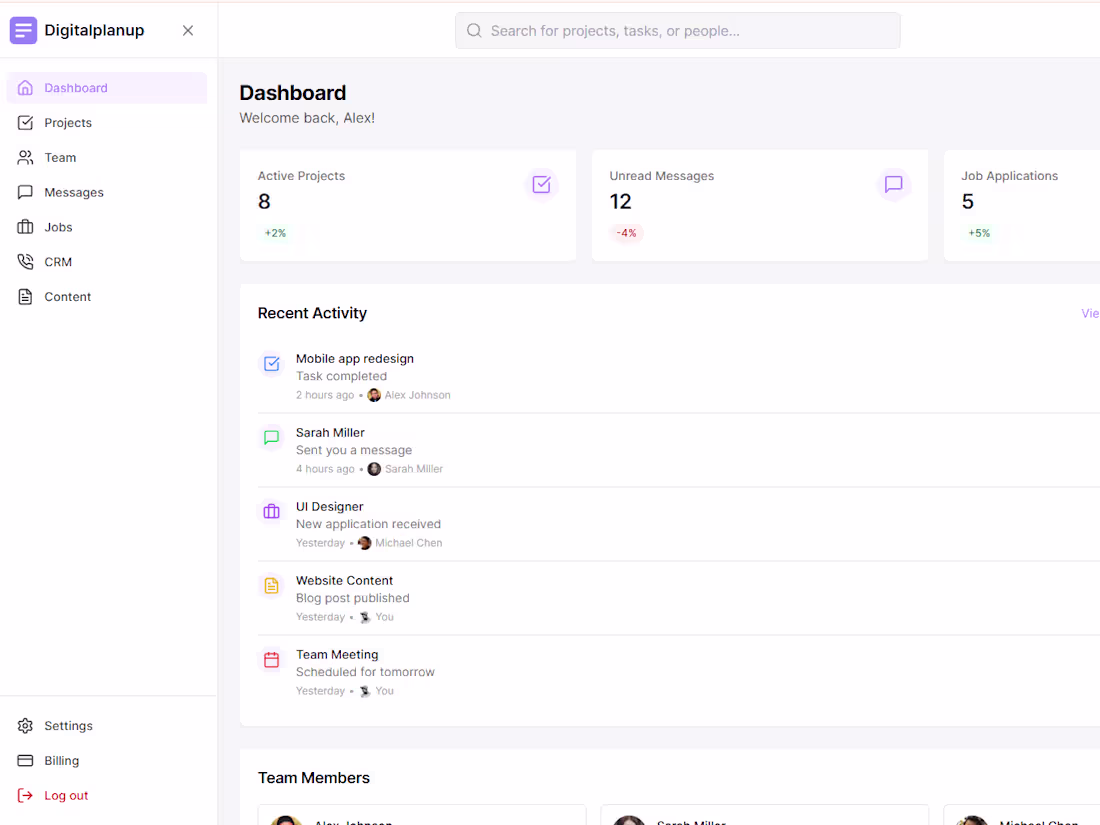Viewport: 1100px width, 825px height.
Task: Click the Projects checkmark icon in sidebar
Action: [x=25, y=123]
